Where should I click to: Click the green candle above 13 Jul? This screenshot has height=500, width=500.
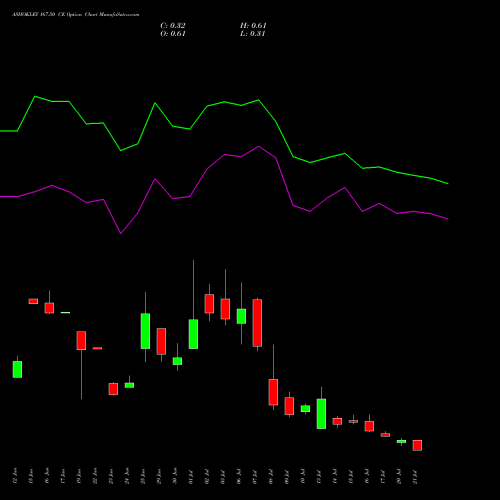(x=321, y=414)
